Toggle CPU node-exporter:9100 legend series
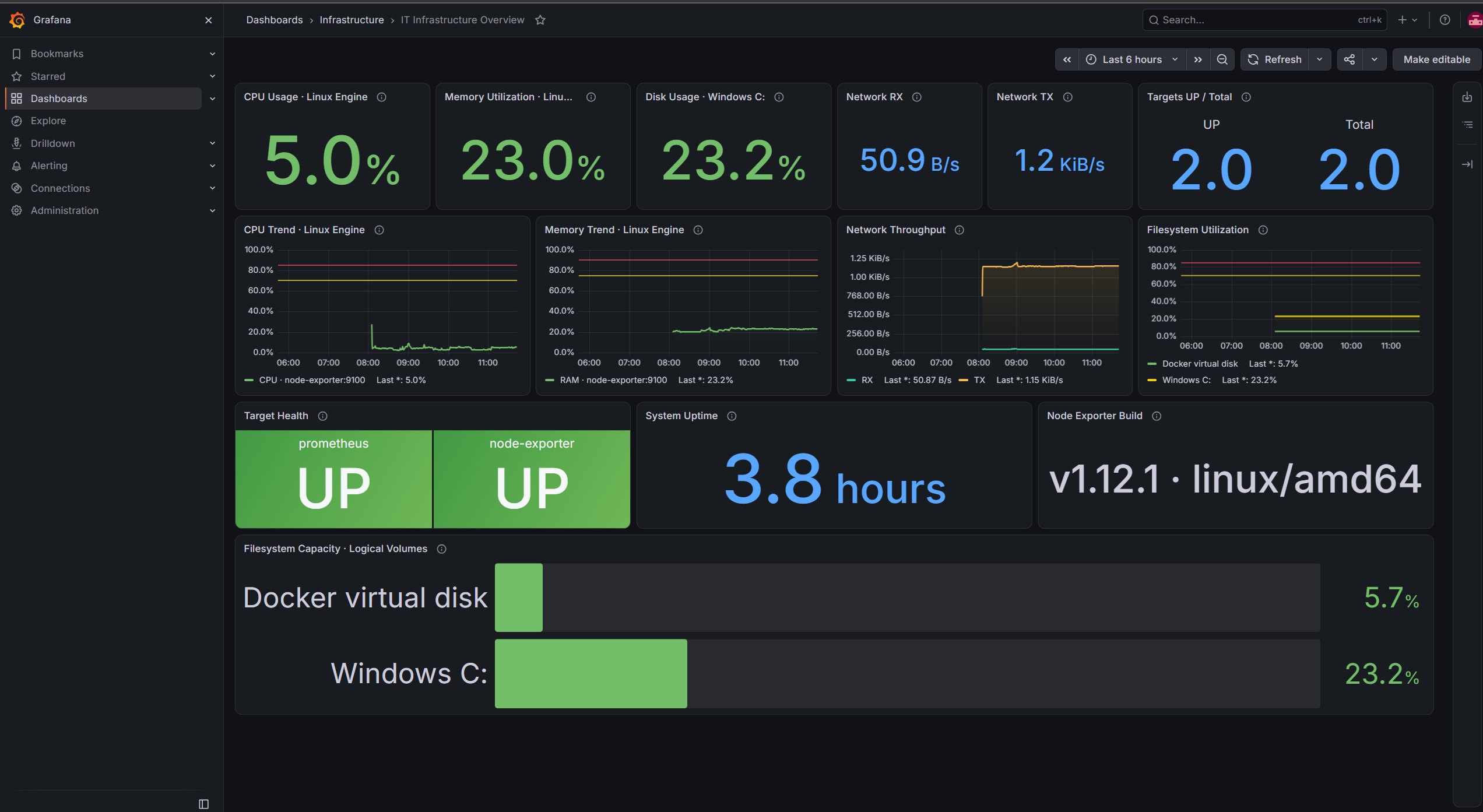This screenshot has width=1483, height=812. (x=312, y=380)
